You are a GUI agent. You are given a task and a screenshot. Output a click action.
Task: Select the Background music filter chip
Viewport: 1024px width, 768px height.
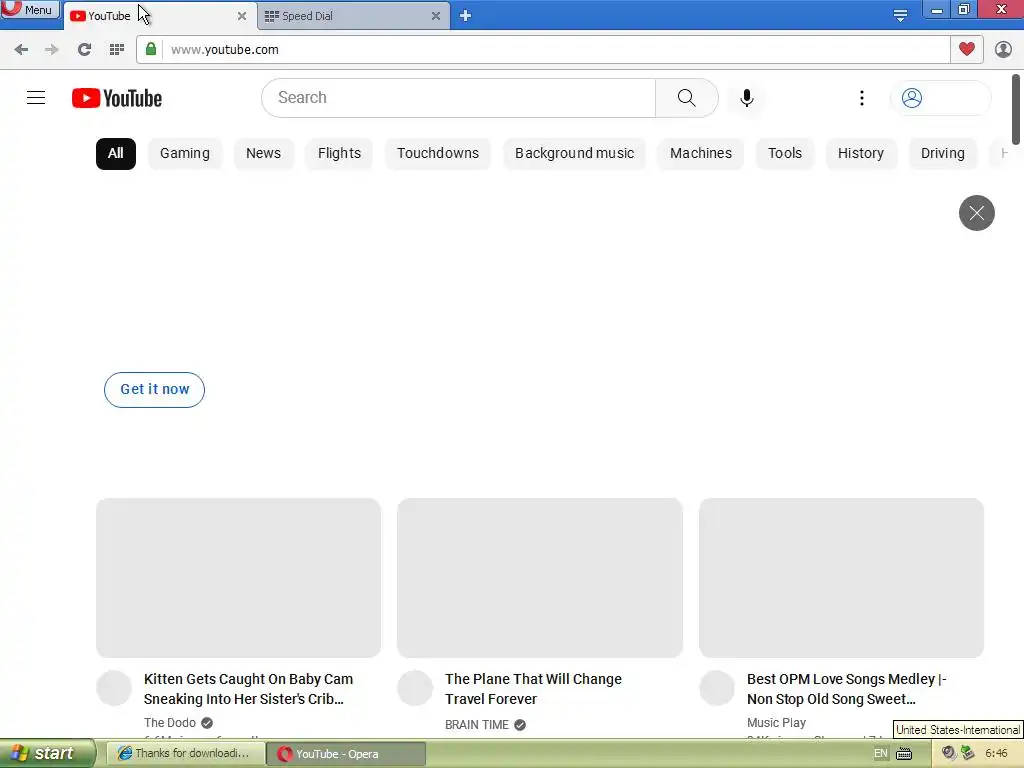pos(574,153)
